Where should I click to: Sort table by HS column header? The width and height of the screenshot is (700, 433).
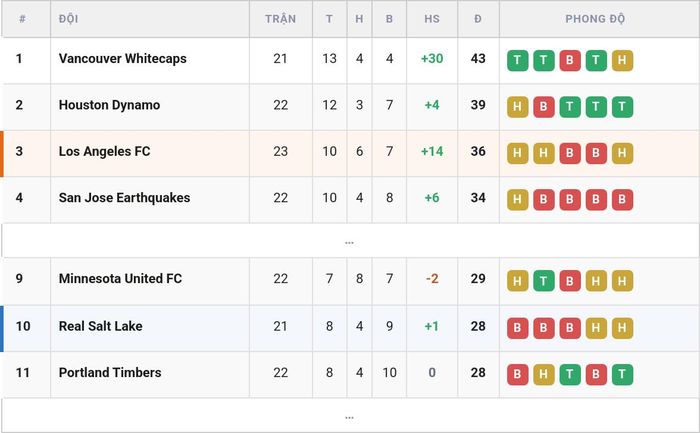[x=432, y=19]
